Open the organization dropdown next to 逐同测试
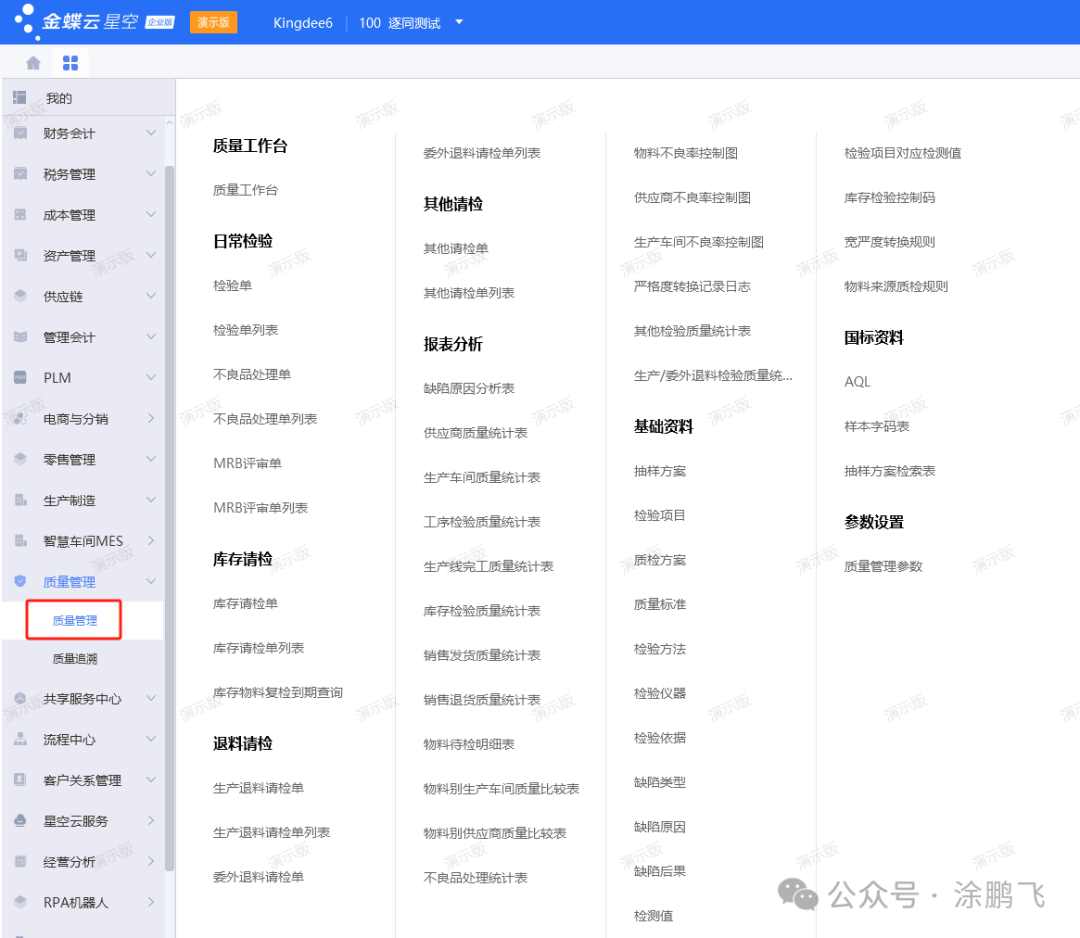Image resolution: width=1080 pixels, height=938 pixels. click(x=459, y=22)
